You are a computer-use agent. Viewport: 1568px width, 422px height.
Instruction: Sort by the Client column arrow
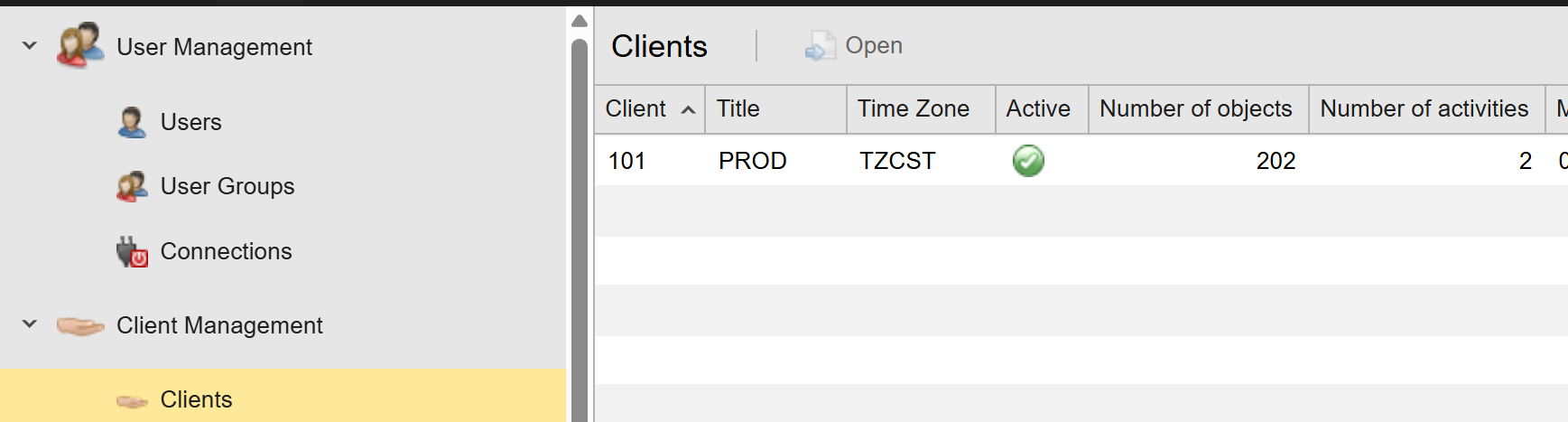[x=688, y=109]
